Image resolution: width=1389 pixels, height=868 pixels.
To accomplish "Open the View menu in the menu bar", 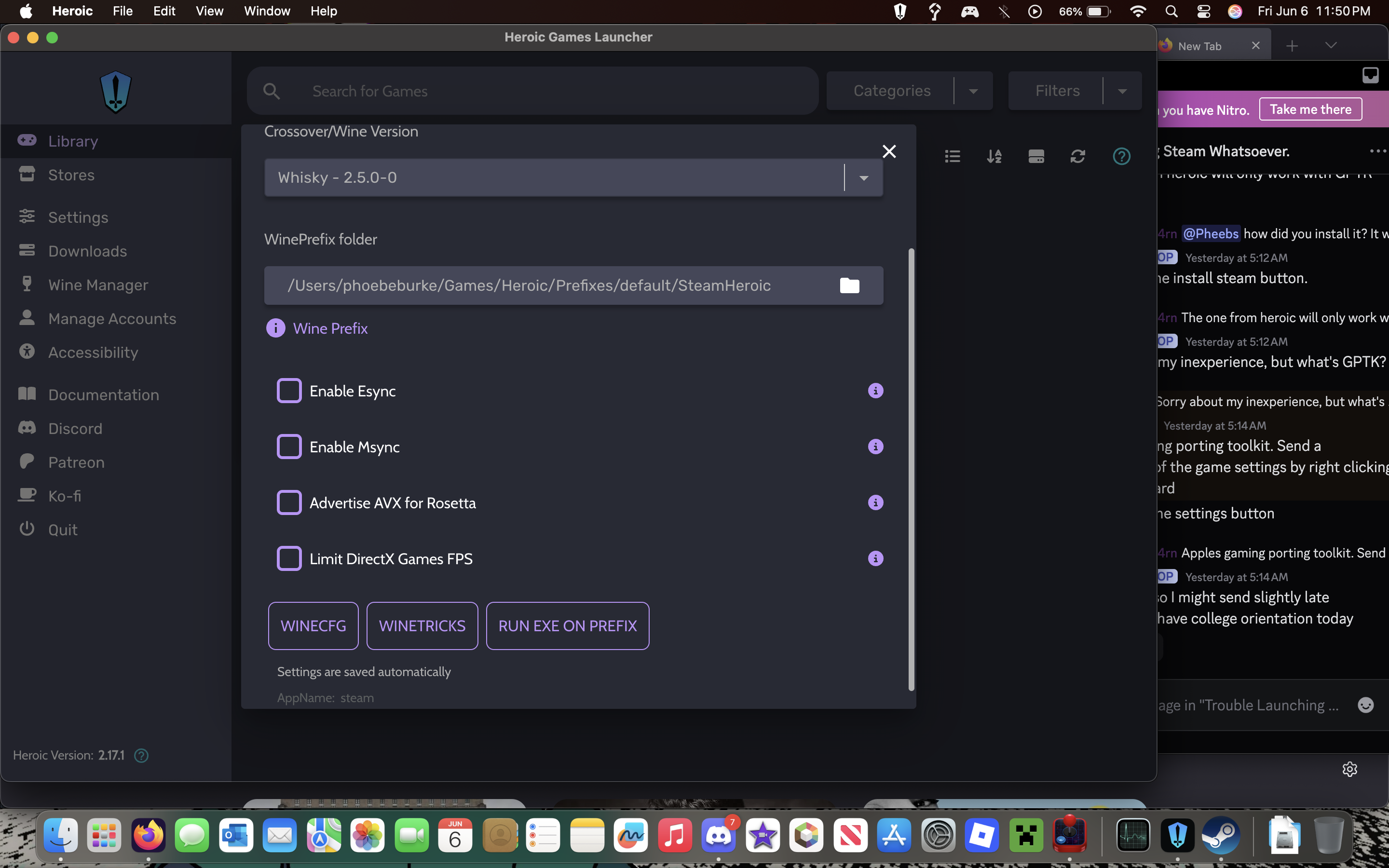I will coord(209,11).
